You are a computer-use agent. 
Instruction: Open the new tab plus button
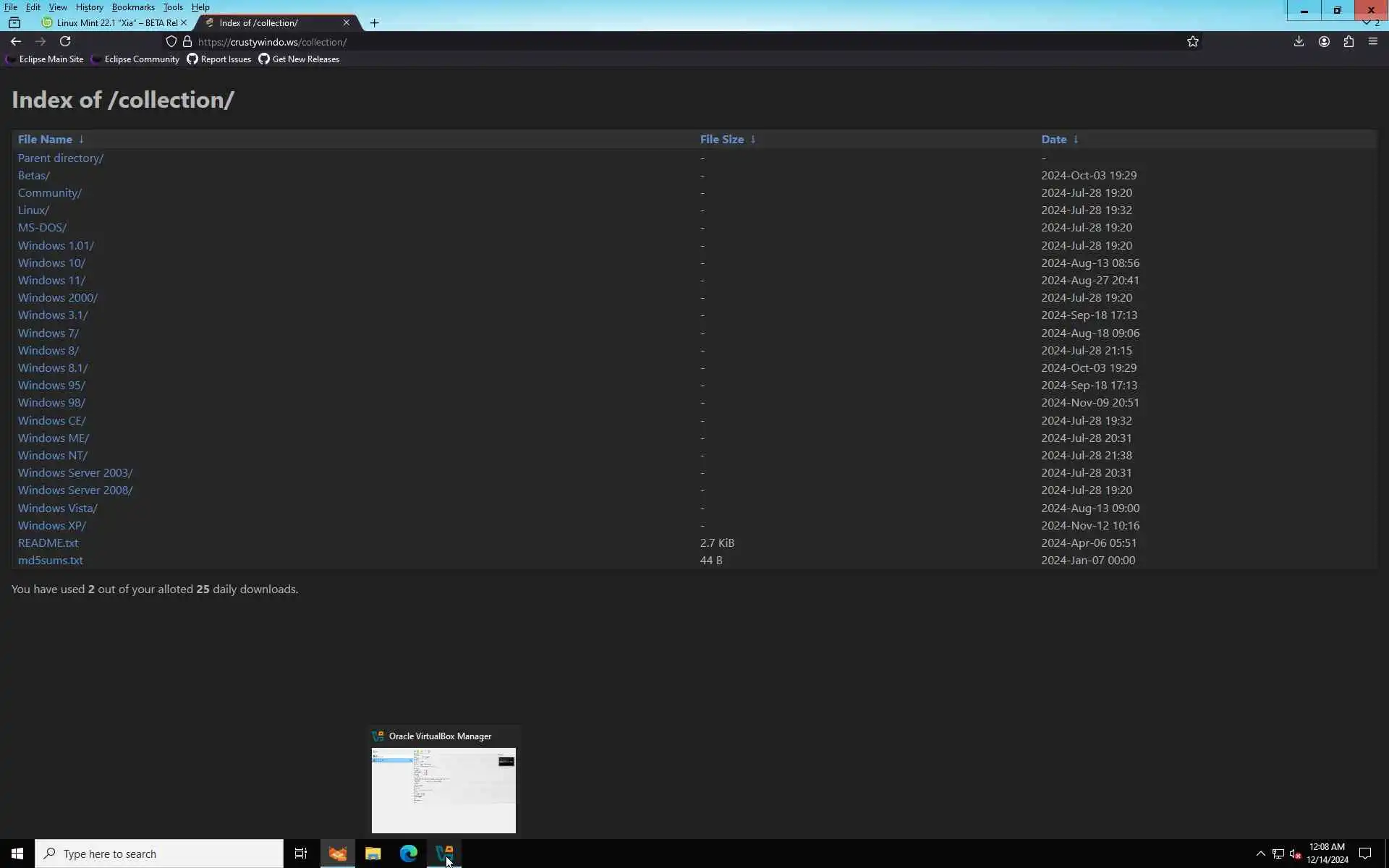[x=374, y=23]
